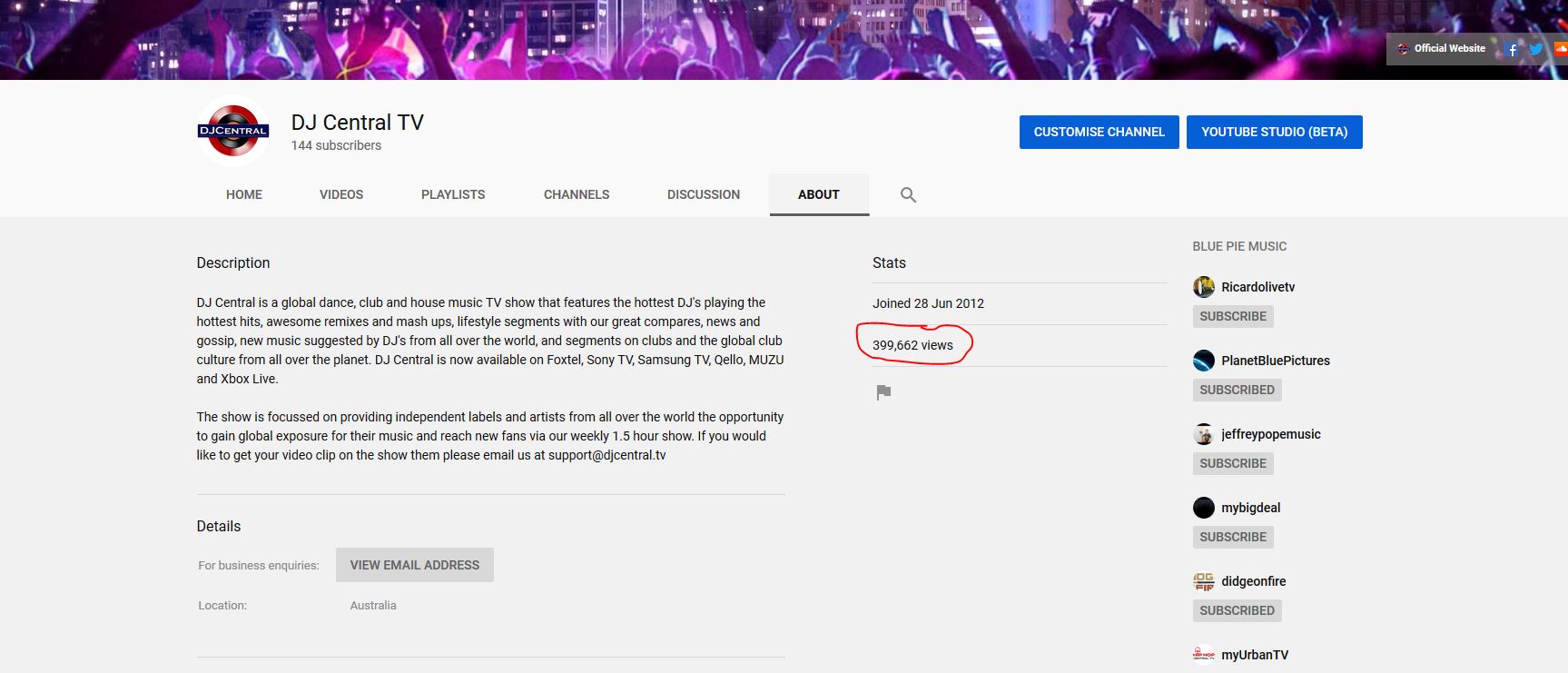Image resolution: width=1568 pixels, height=673 pixels.
Task: Open the didgeonfire channel link
Action: (x=1254, y=581)
